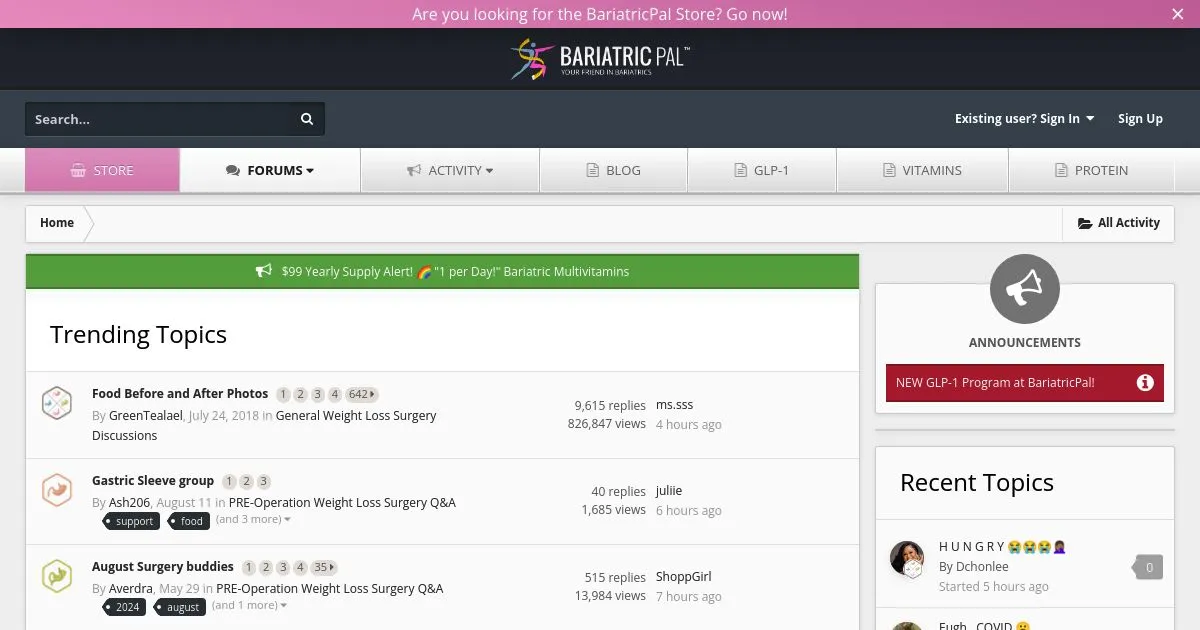Click the search magnifier button

tap(307, 119)
